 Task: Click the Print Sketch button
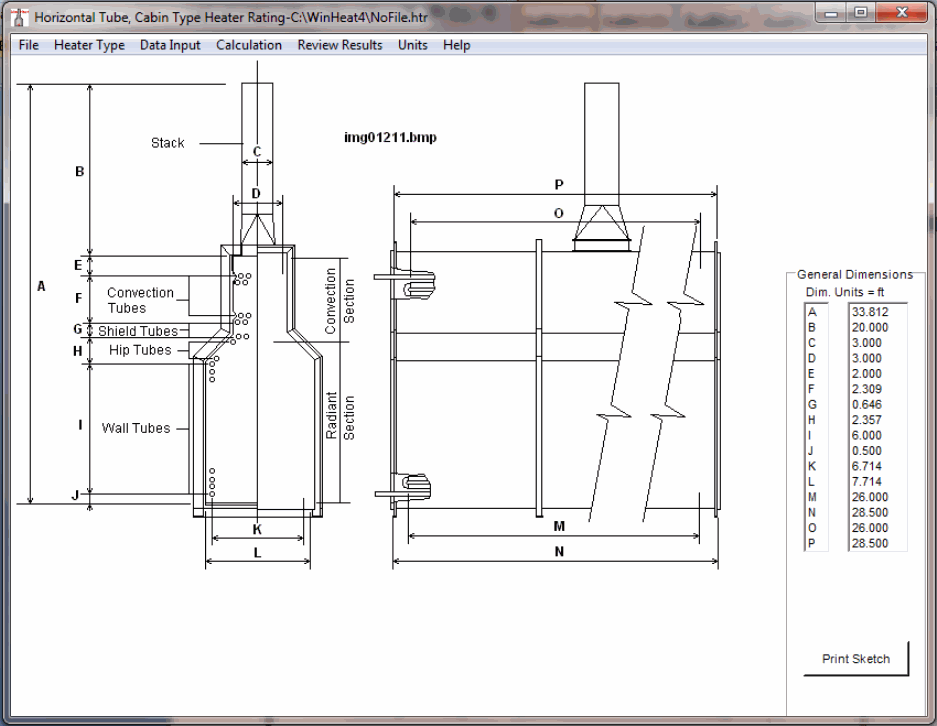pos(856,658)
